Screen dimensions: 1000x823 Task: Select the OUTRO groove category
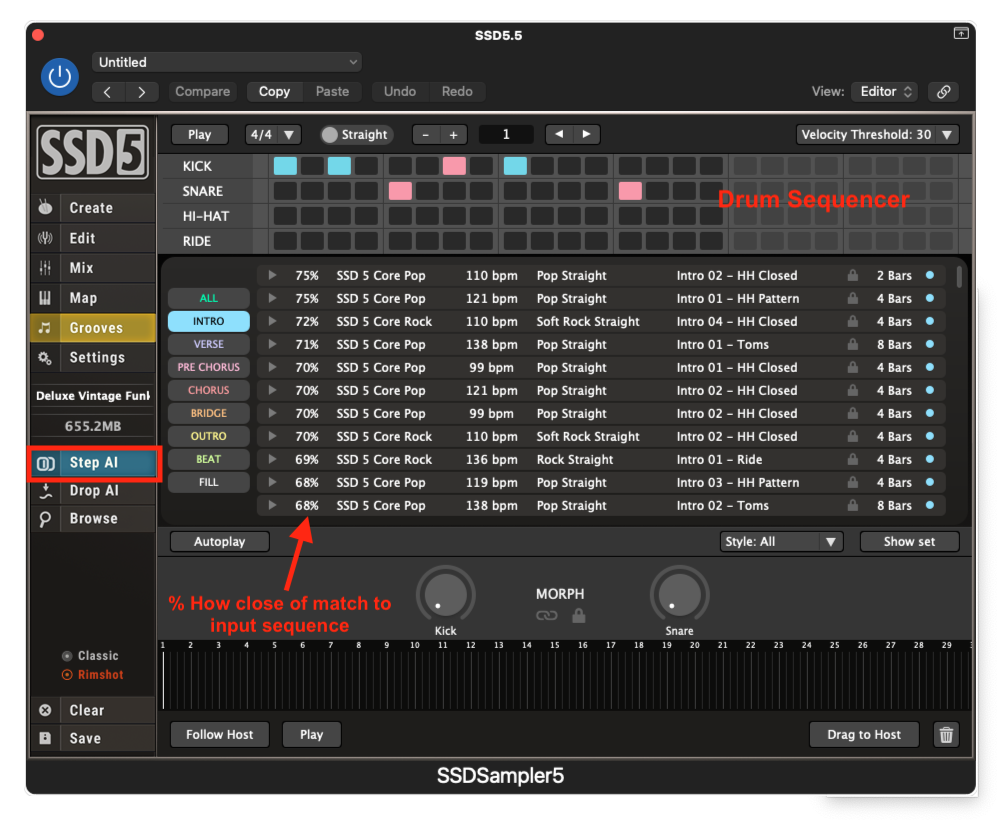click(x=209, y=436)
